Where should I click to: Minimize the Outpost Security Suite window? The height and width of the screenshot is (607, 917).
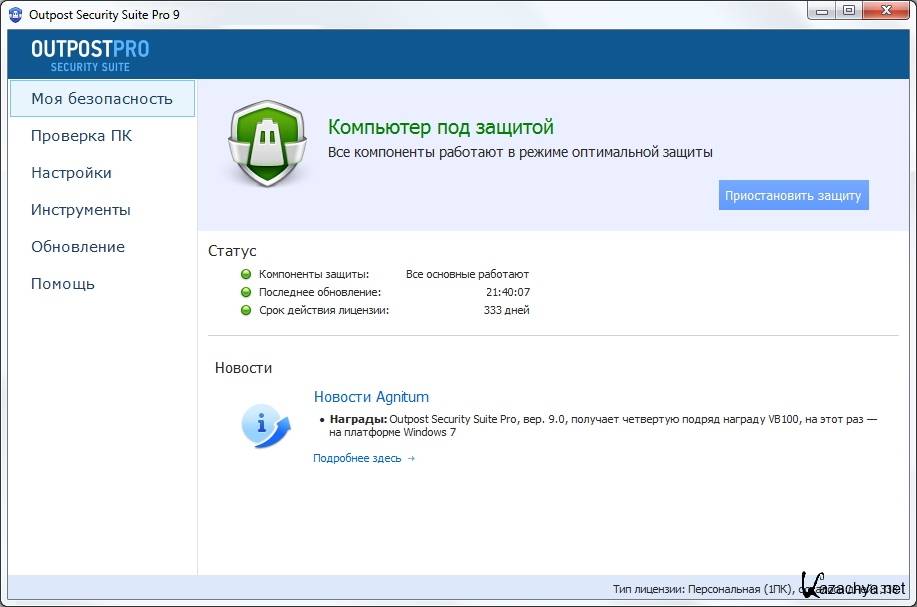point(821,11)
